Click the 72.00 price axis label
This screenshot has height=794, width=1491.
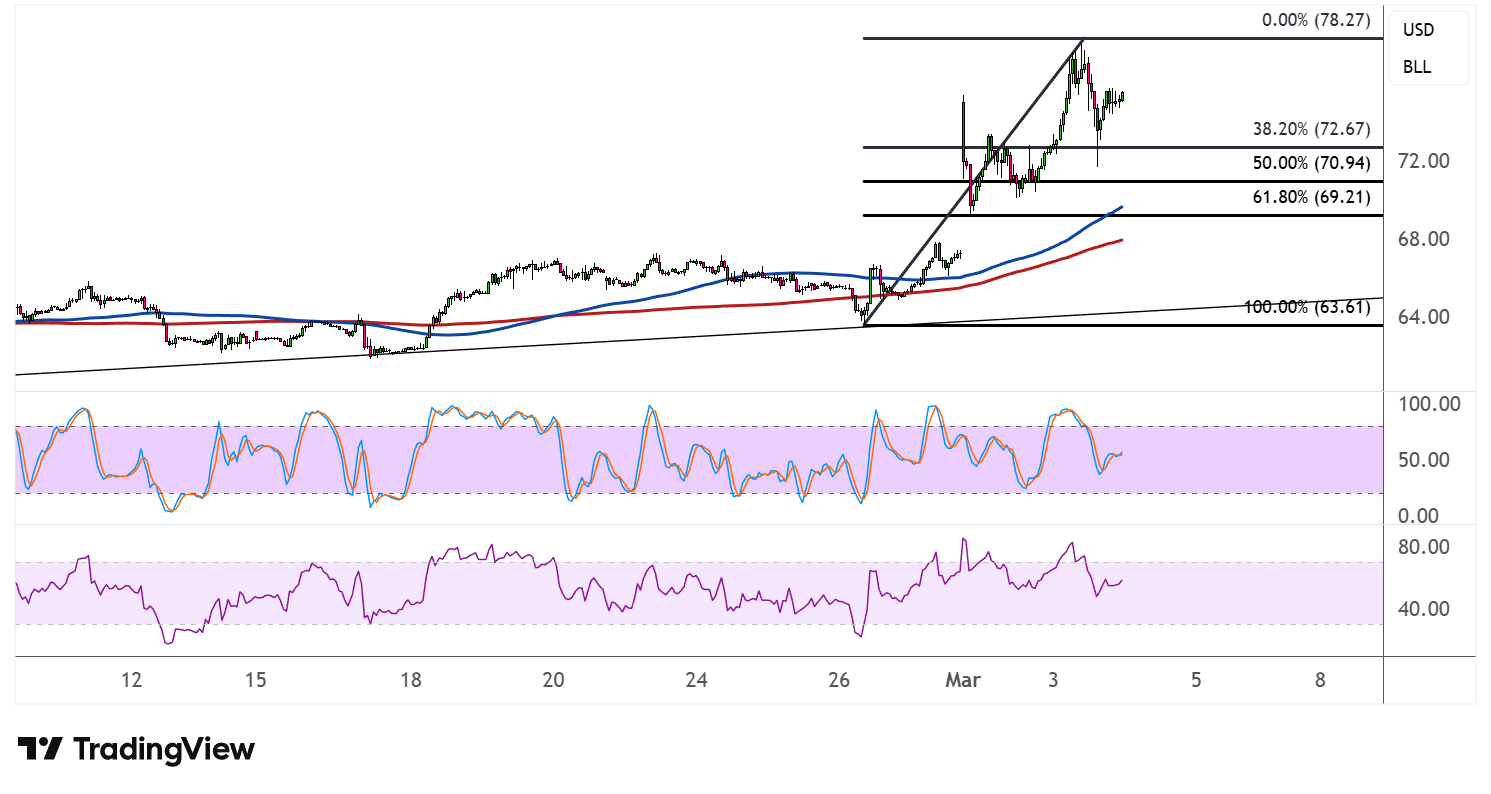(1422, 161)
